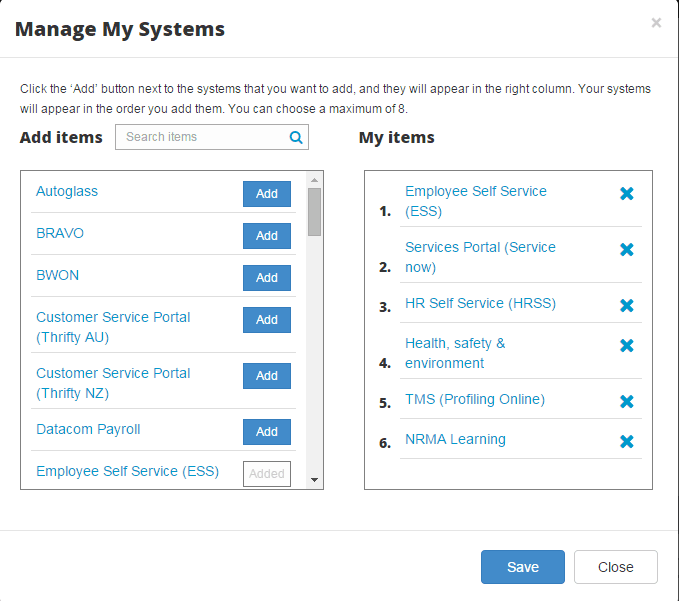This screenshot has height=601, width=679.
Task: Remove TMS (Profiling Online) item
Action: click(627, 402)
